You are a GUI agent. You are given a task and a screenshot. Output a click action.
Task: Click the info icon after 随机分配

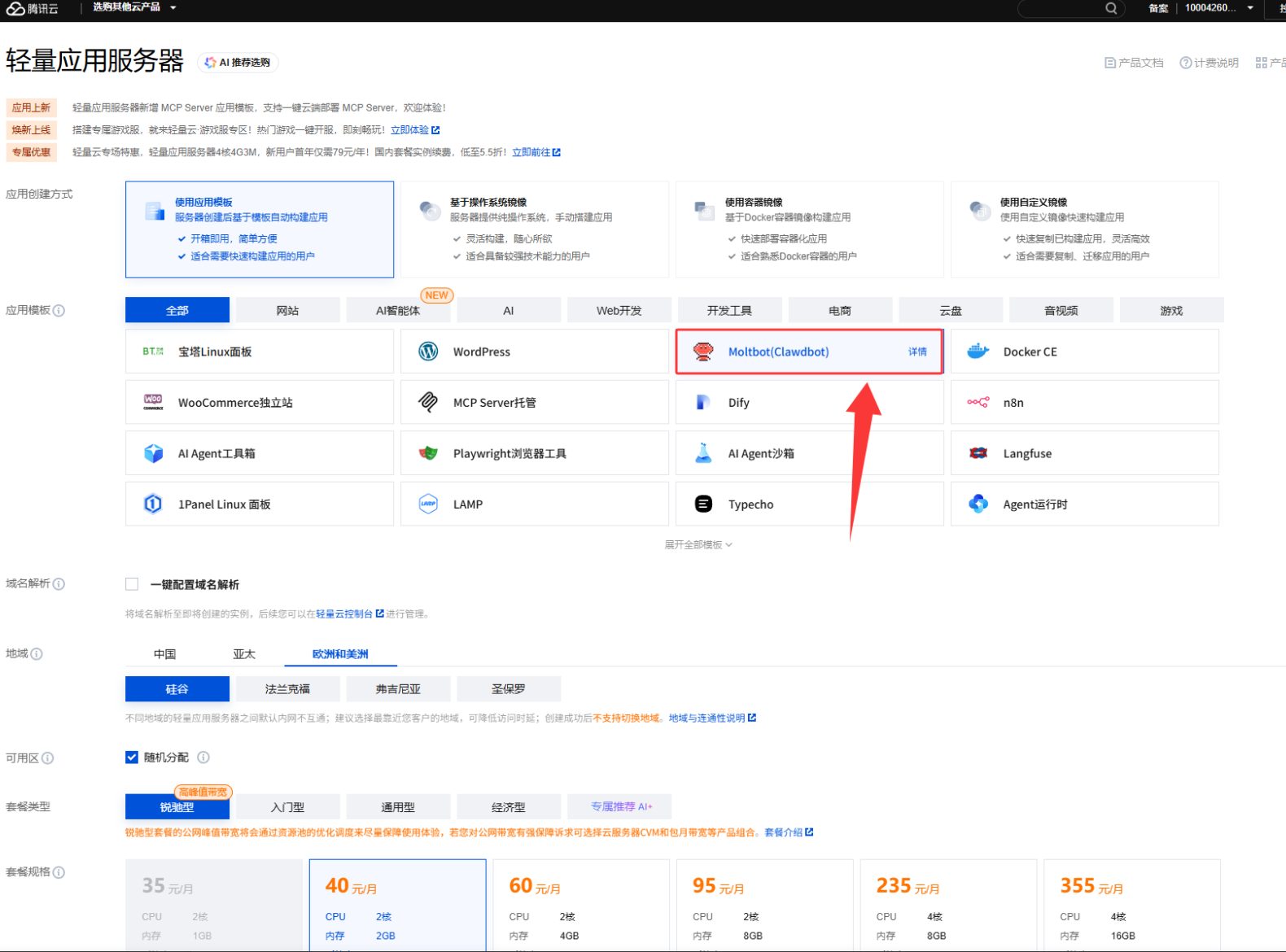pos(203,757)
